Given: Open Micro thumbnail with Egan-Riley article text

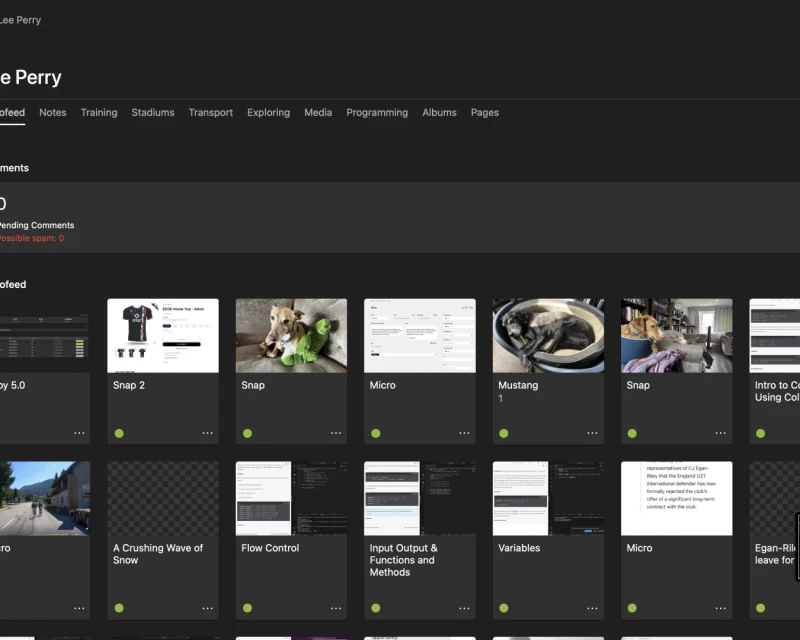Looking at the screenshot, I should point(677,498).
